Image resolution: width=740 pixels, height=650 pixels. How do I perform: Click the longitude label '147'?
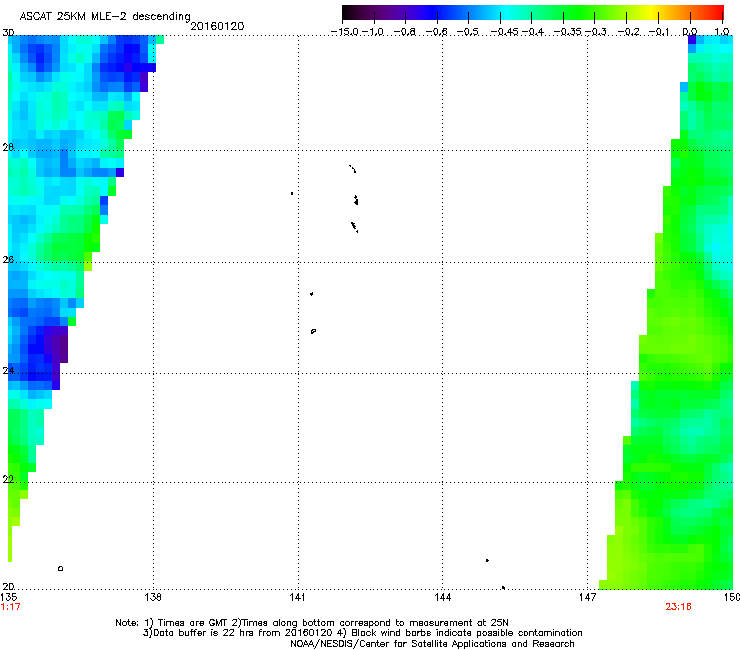pos(587,597)
